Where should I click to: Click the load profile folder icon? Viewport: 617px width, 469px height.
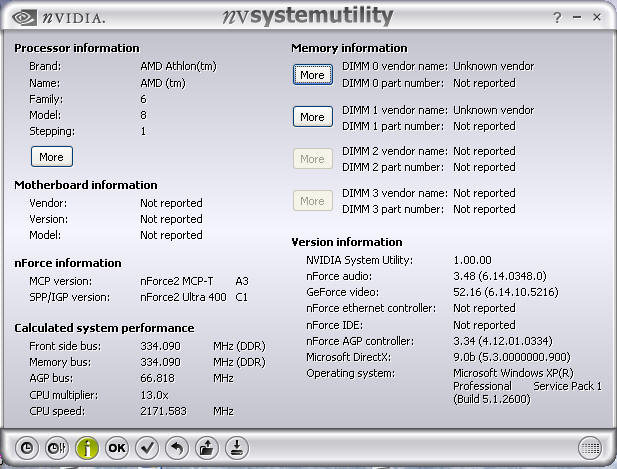coord(207,448)
